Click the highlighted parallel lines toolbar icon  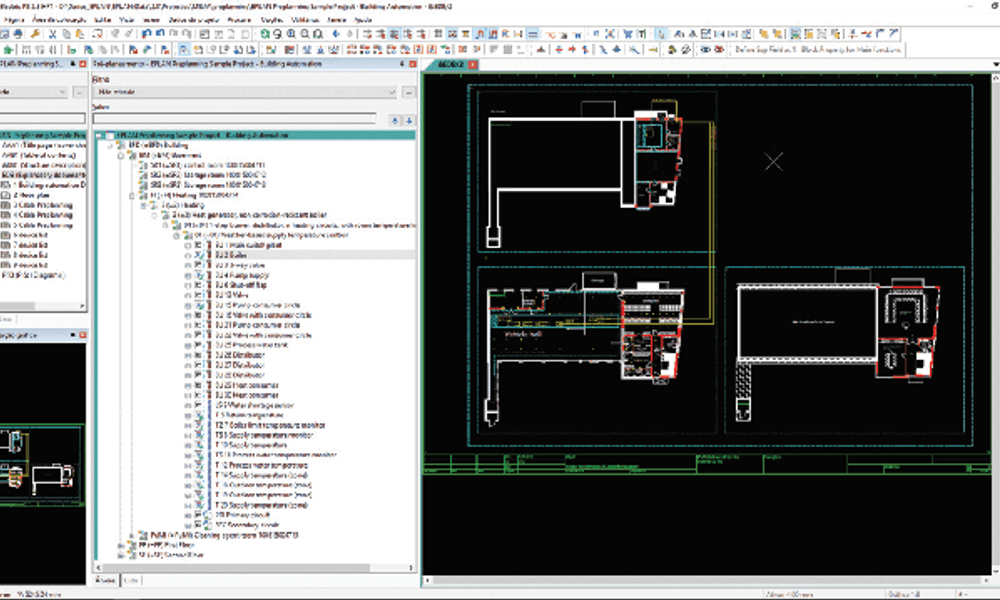click(x=533, y=34)
